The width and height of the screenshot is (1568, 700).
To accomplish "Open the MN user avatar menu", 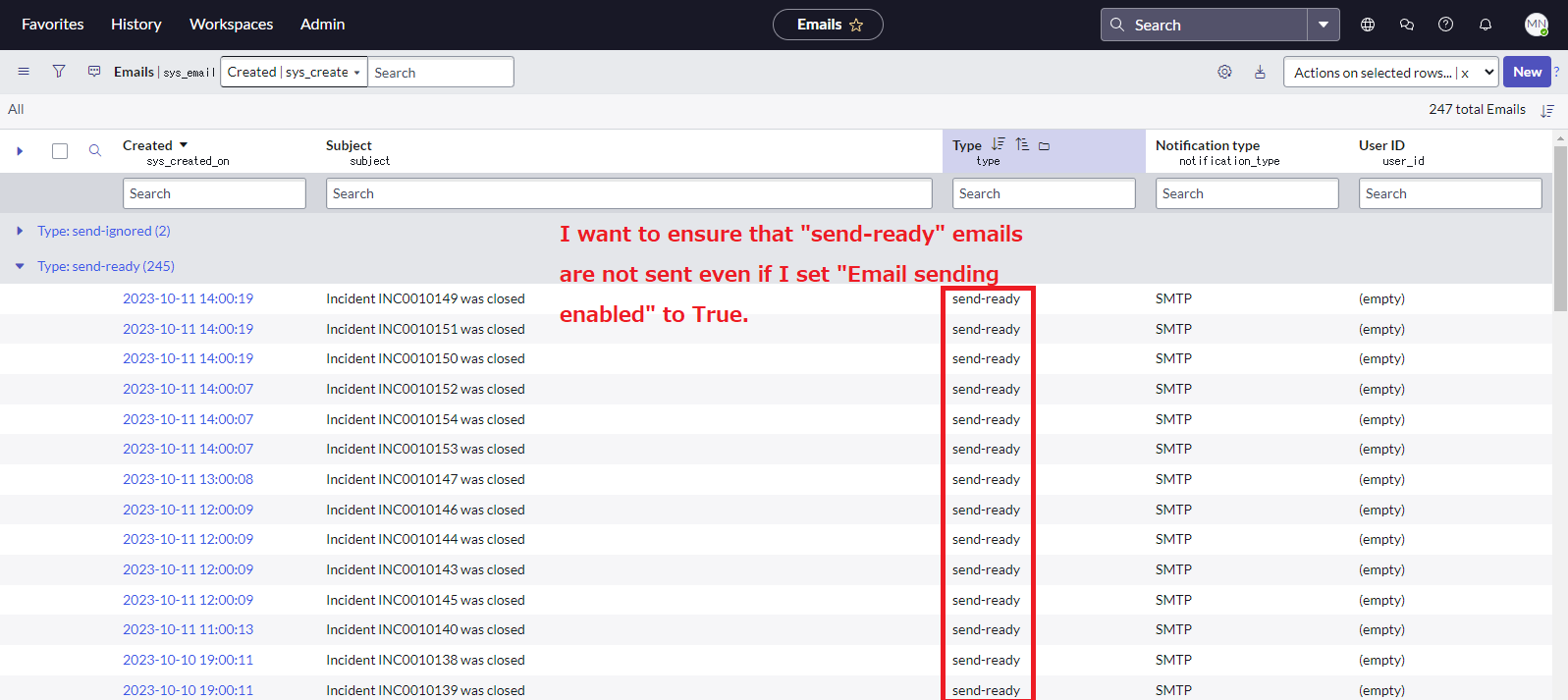I will tap(1537, 25).
